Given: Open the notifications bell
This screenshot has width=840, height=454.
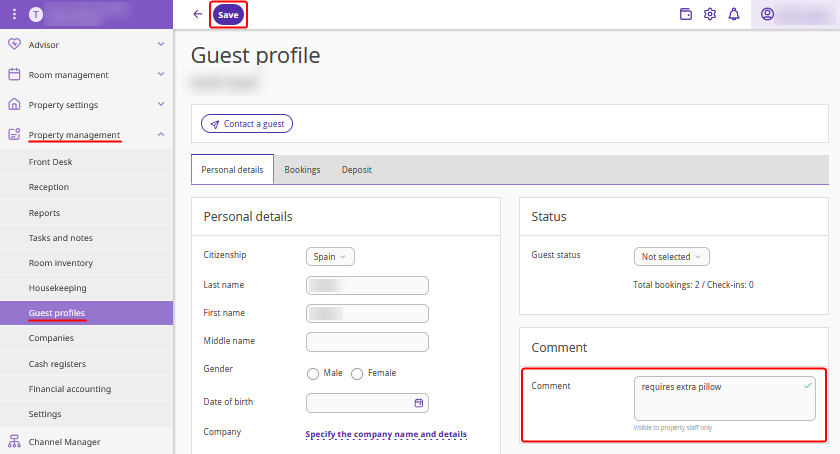Looking at the screenshot, I should [734, 15].
